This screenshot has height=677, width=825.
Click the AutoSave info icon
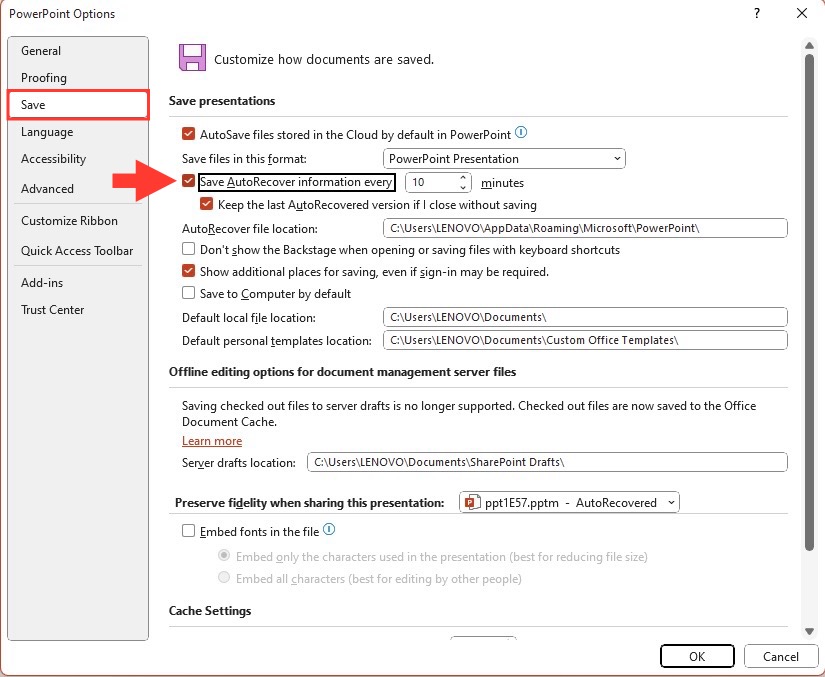pos(521,133)
